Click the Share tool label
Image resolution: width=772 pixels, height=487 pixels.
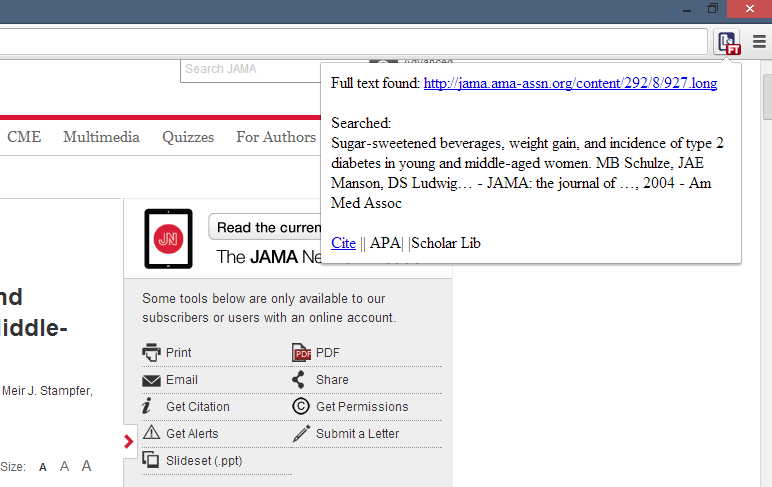click(x=332, y=380)
